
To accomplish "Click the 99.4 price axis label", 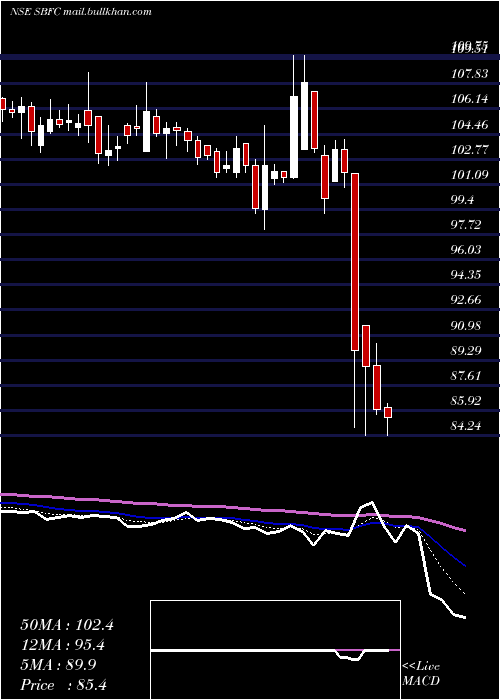I will (463, 200).
